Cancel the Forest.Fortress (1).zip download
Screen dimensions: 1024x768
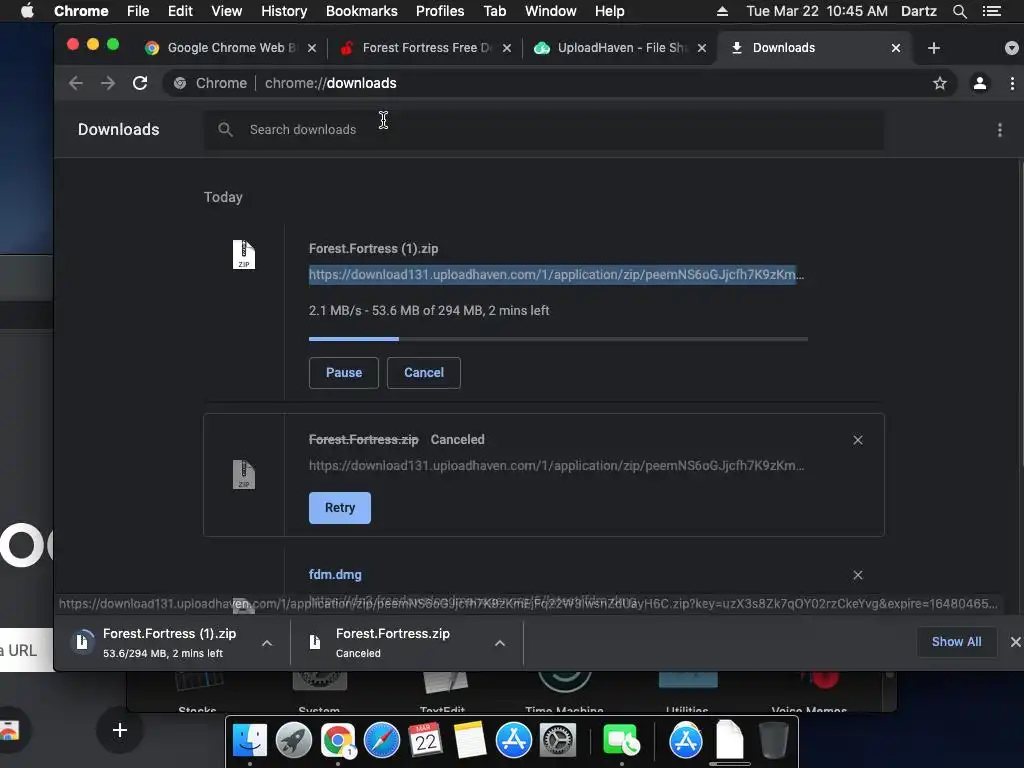pyautogui.click(x=424, y=373)
